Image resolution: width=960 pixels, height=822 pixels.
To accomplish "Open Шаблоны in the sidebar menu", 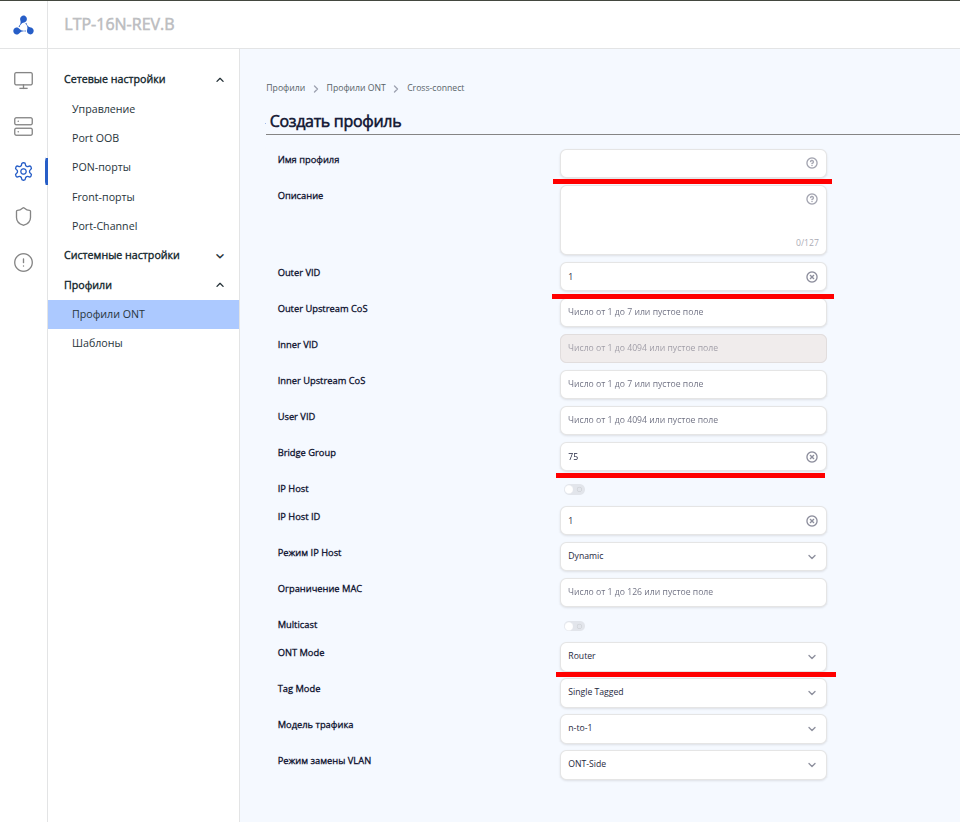I will click(x=97, y=343).
